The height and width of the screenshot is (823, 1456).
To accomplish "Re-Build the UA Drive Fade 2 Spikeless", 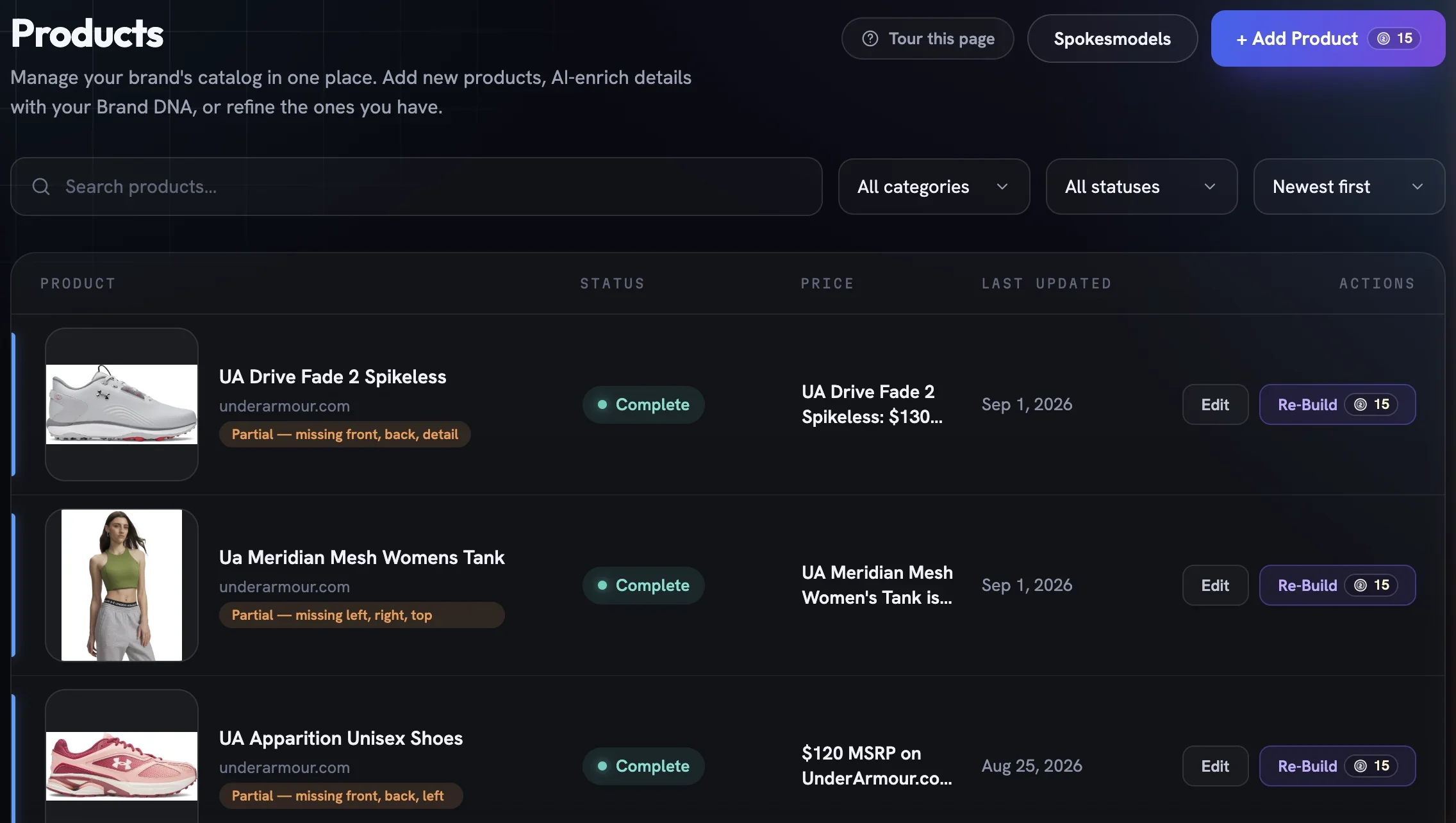I will [1337, 404].
